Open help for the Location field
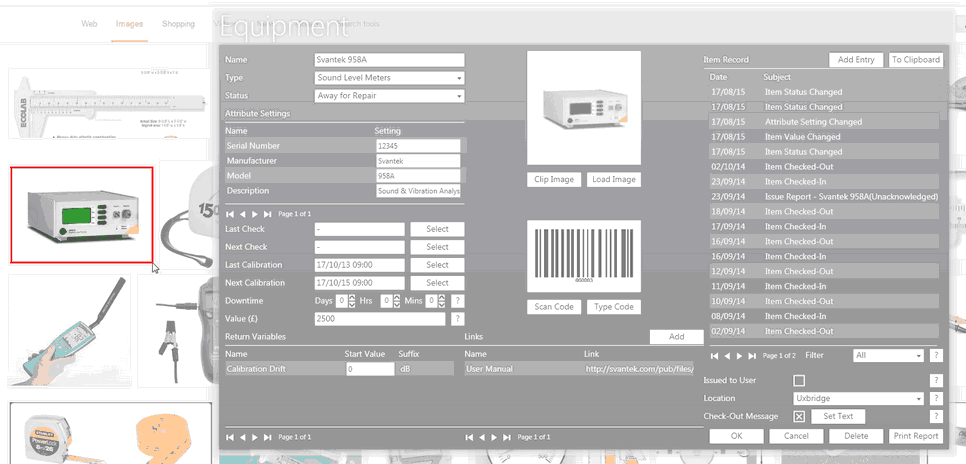 coord(936,398)
